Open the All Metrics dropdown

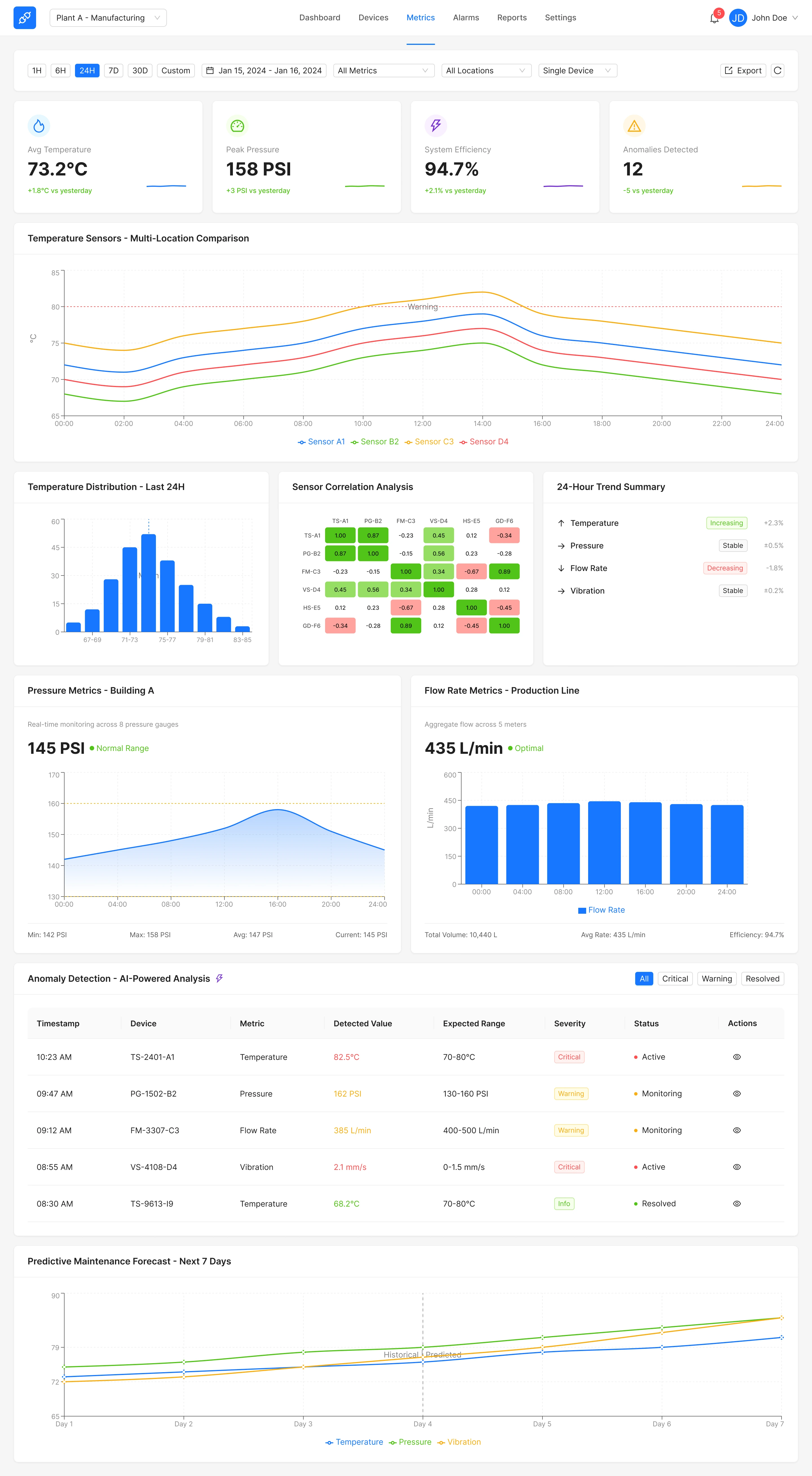pyautogui.click(x=383, y=71)
